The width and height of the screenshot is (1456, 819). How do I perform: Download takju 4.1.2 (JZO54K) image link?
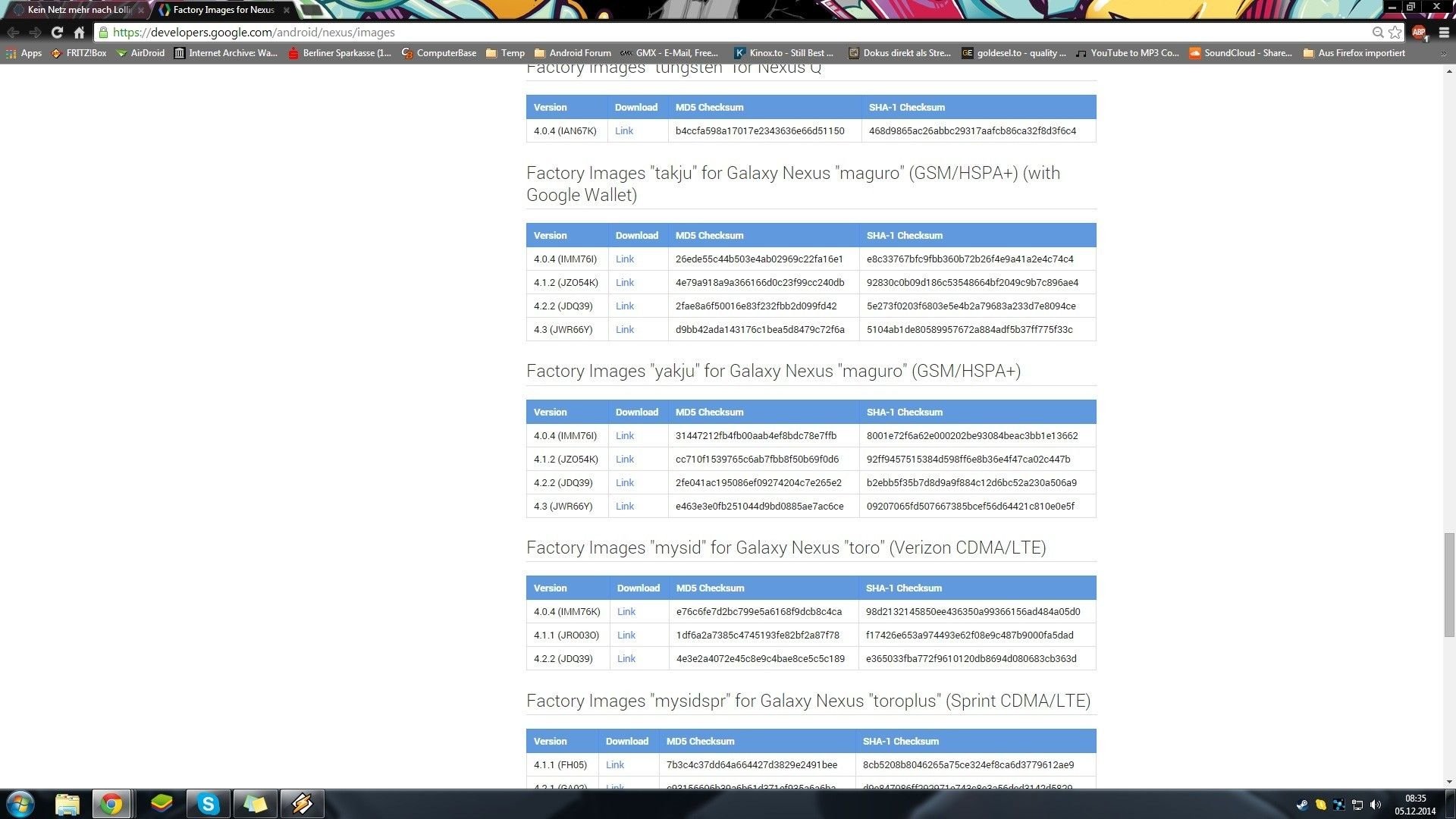click(625, 283)
